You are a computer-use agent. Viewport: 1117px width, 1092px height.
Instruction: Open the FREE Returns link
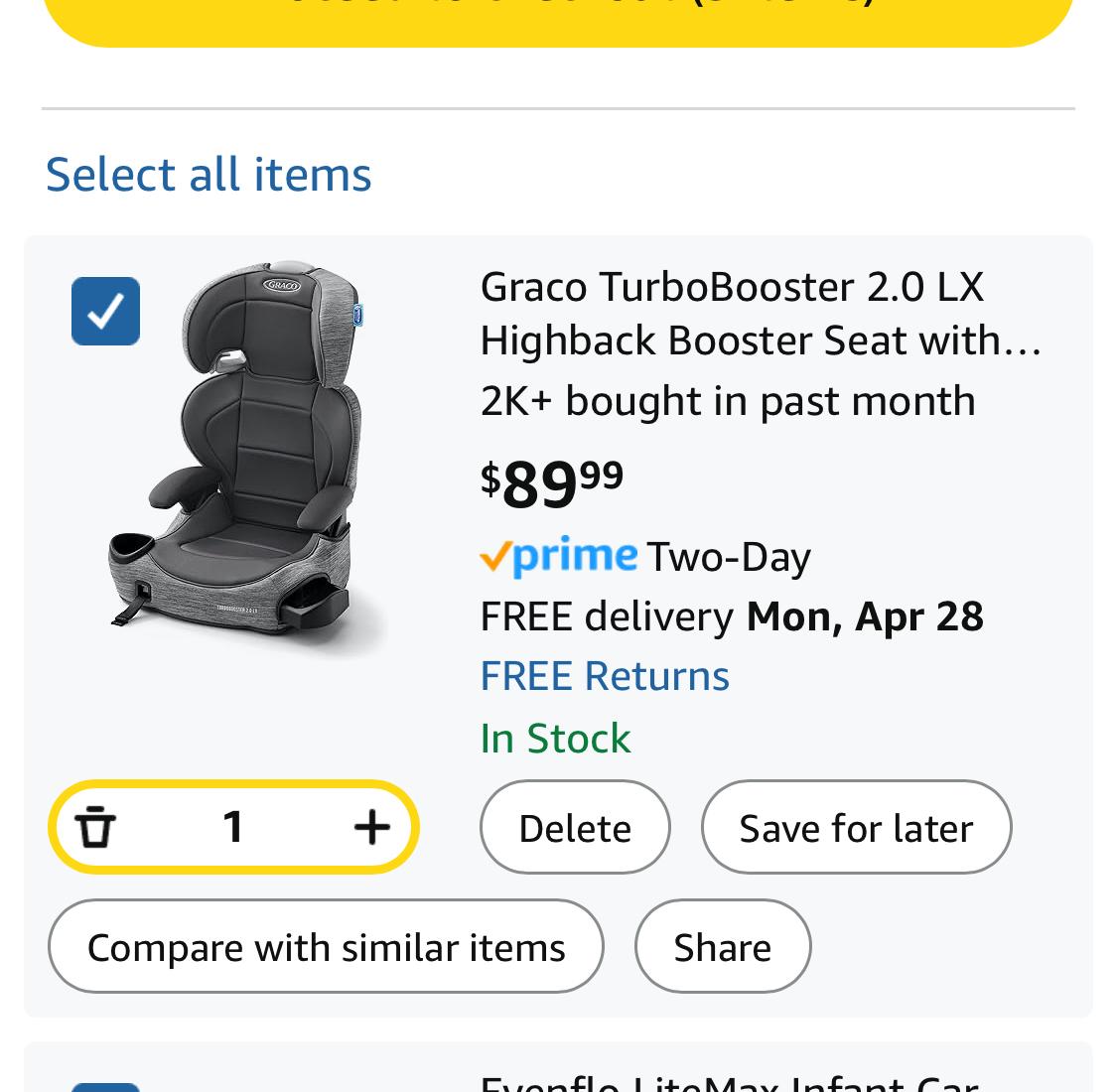click(605, 677)
